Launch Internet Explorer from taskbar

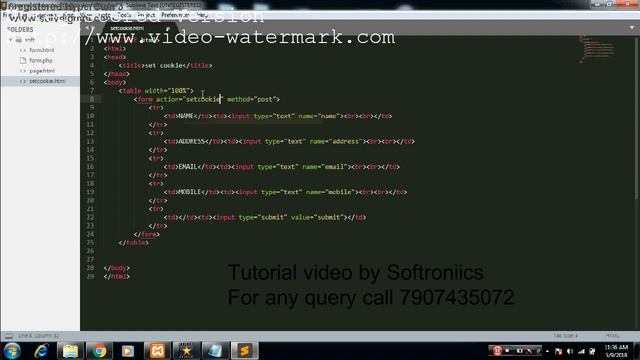(x=42, y=351)
